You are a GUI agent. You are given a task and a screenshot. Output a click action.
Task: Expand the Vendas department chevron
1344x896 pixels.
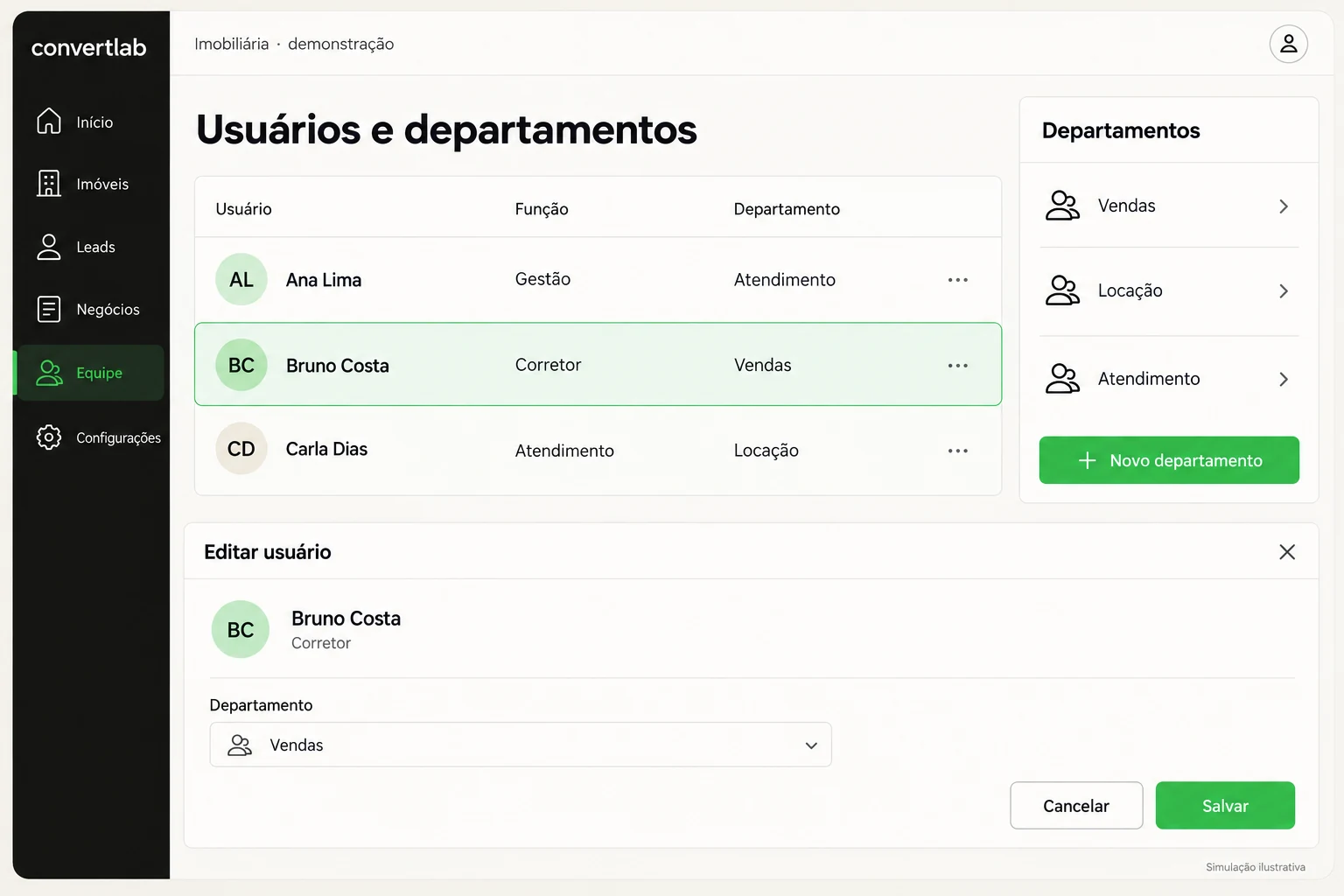point(1283,206)
